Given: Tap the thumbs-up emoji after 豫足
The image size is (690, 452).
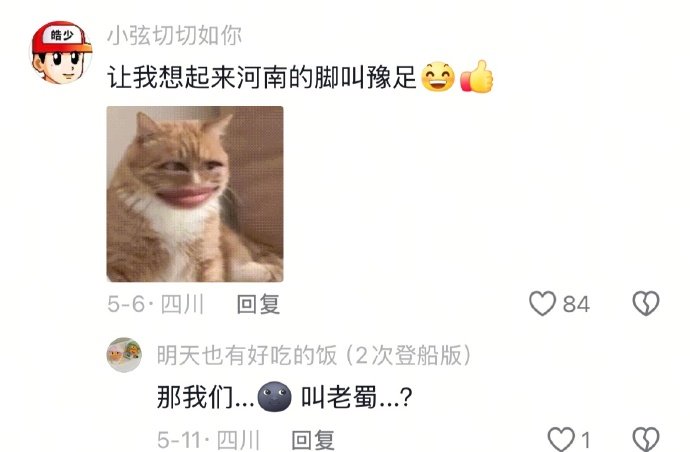Looking at the screenshot, I should (x=477, y=77).
